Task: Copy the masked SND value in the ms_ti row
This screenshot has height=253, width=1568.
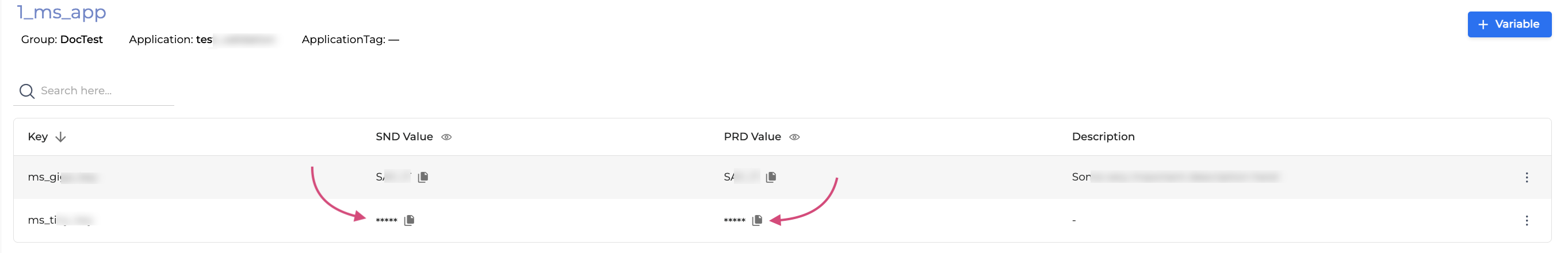Action: point(410,220)
